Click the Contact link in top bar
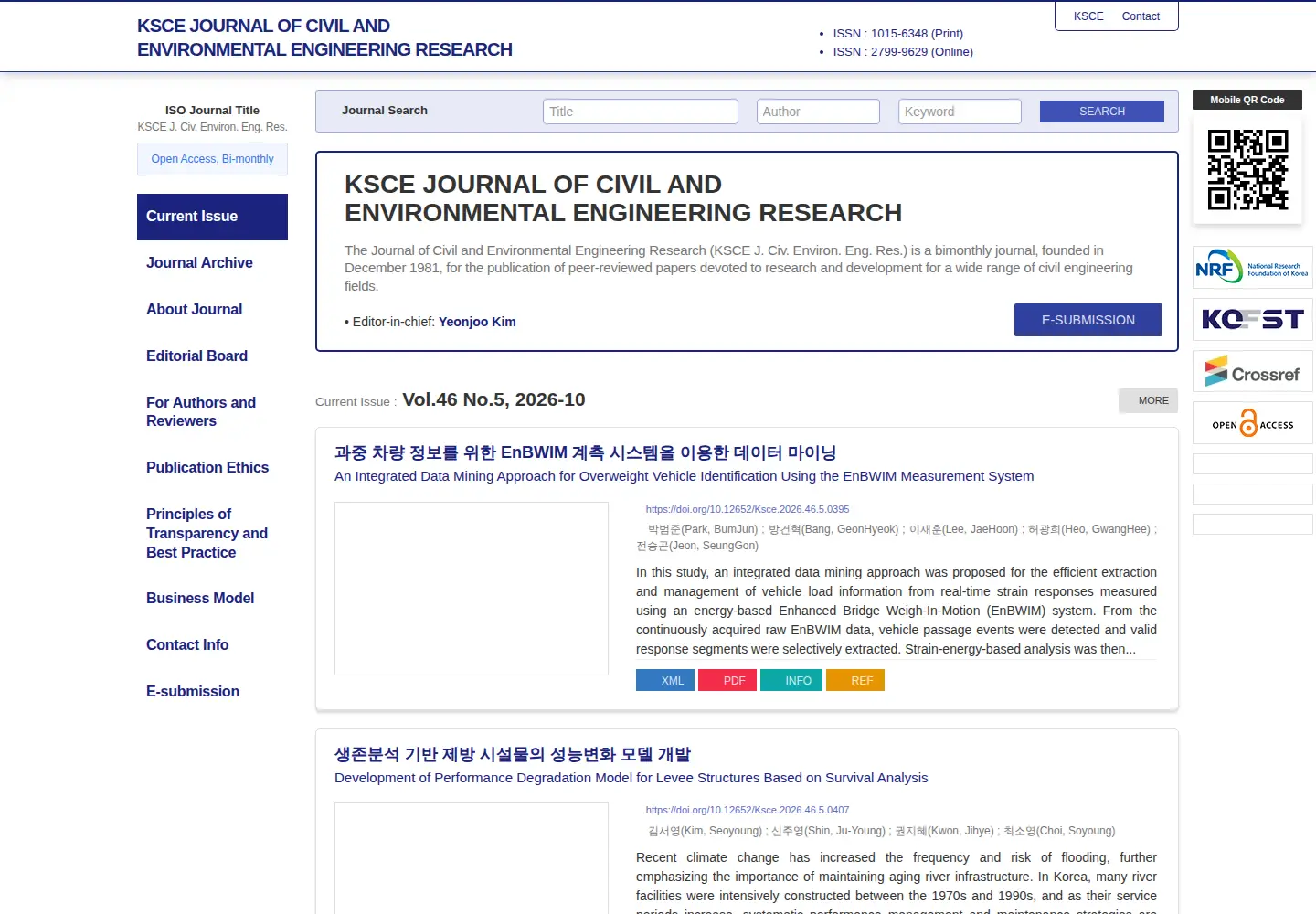 [1141, 16]
